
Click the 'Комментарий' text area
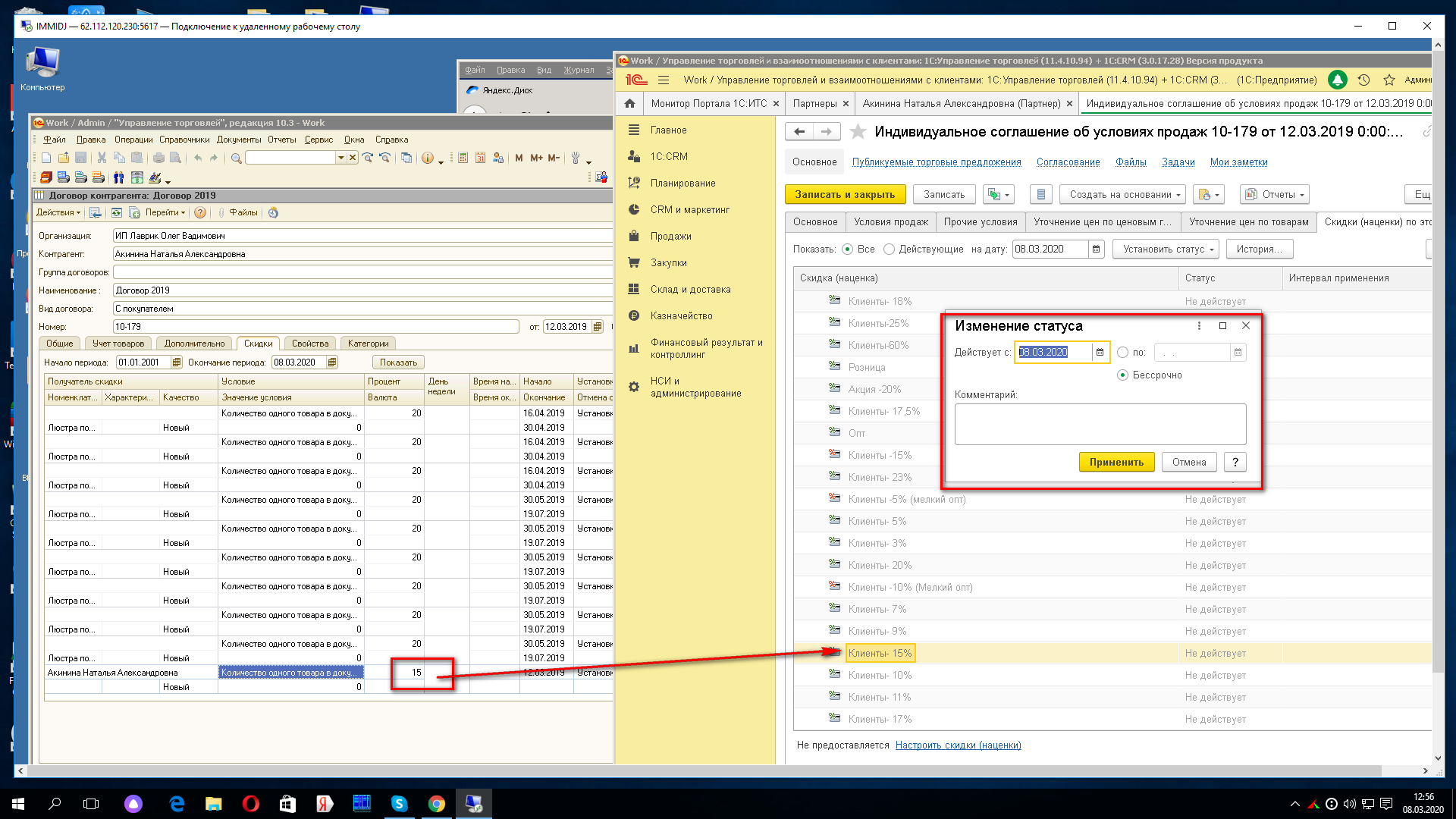tap(1100, 424)
